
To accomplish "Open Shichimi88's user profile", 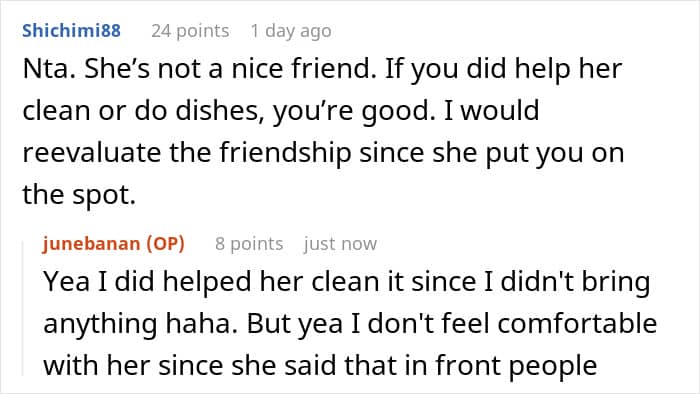I will (x=71, y=31).
